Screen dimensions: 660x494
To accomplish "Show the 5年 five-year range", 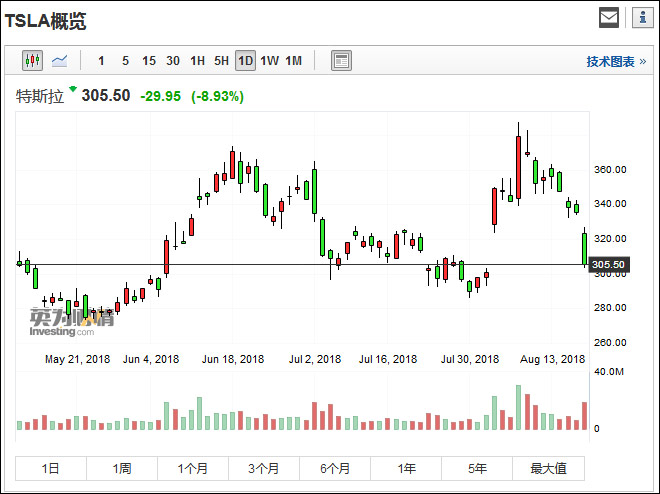I will (x=477, y=468).
